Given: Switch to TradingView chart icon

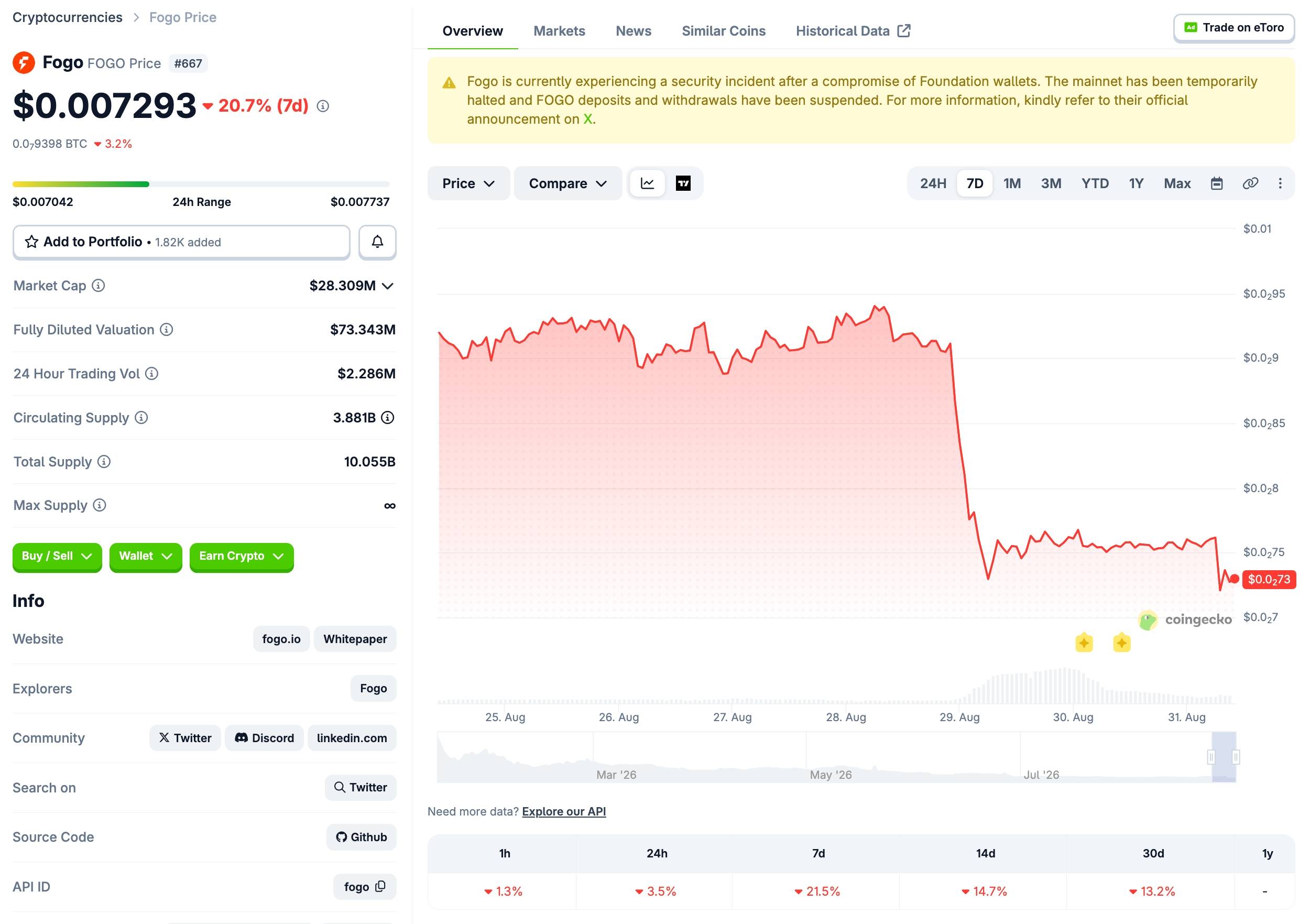Looking at the screenshot, I should [x=683, y=183].
